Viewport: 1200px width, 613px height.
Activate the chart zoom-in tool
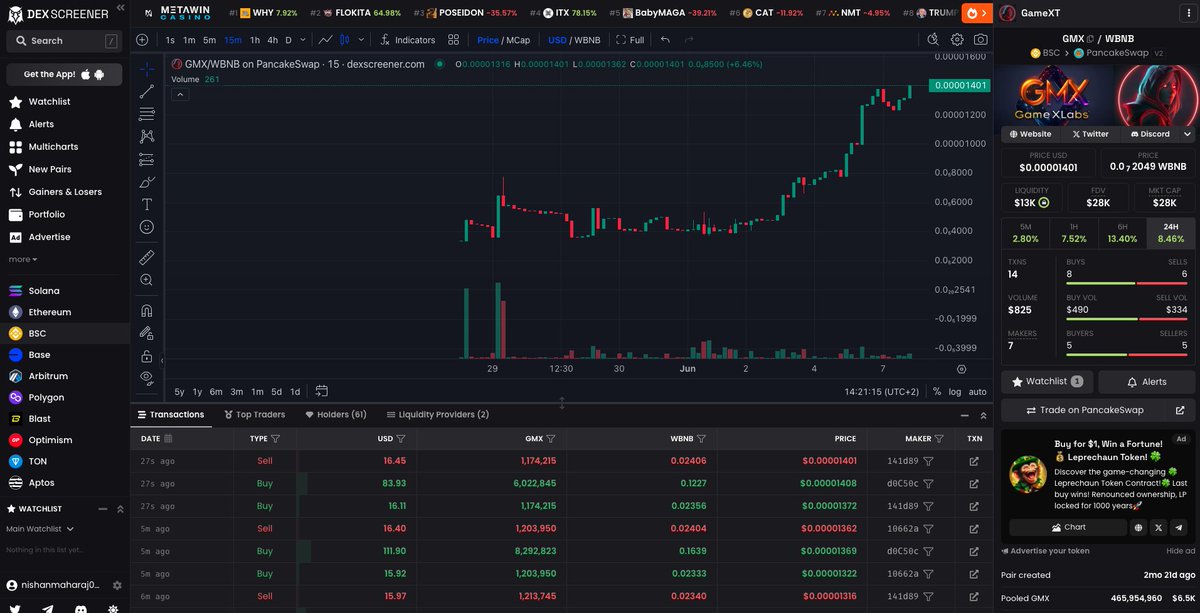click(147, 280)
